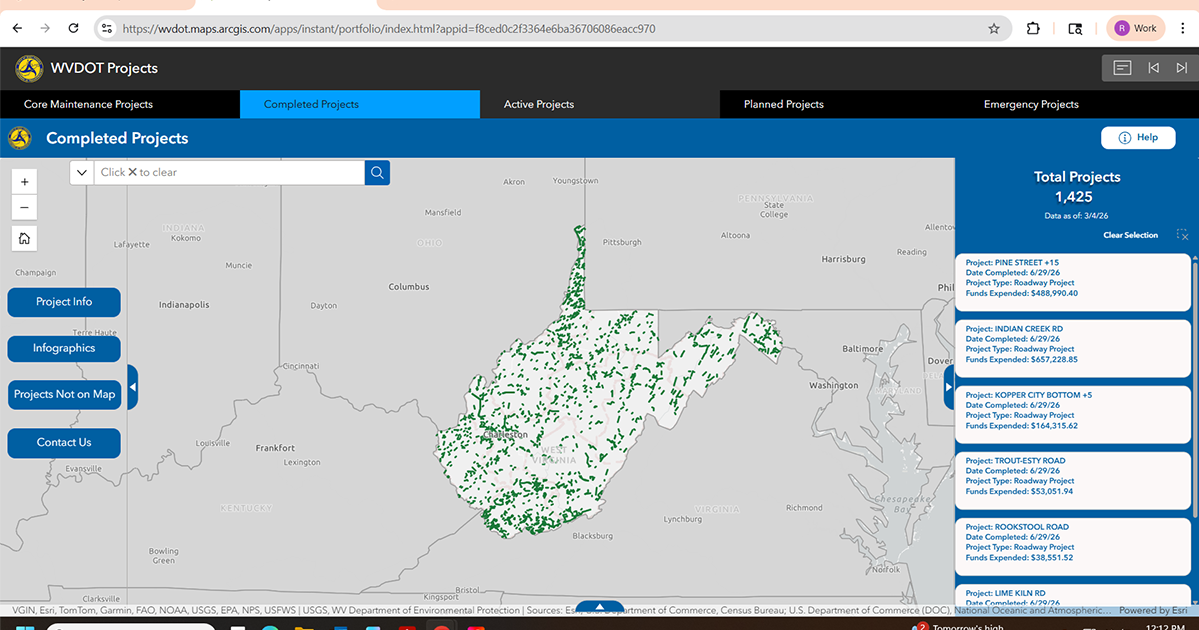Select the Completed Projects tab
1199x630 pixels.
click(x=359, y=105)
